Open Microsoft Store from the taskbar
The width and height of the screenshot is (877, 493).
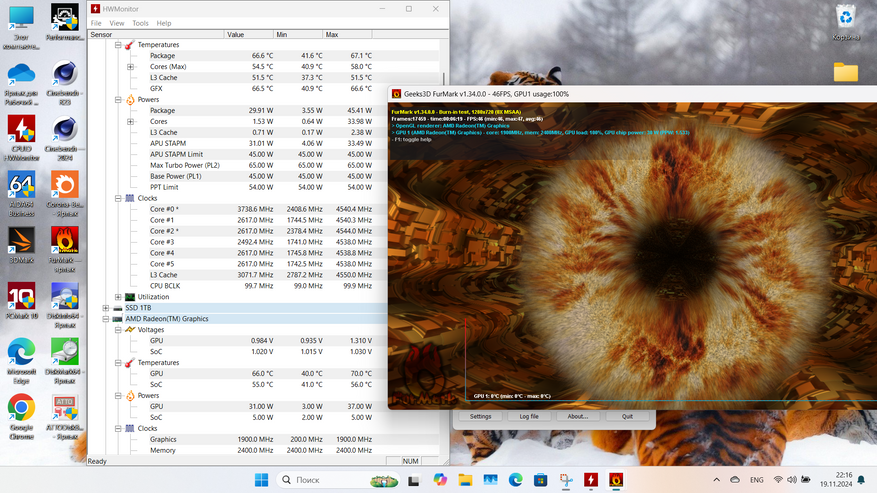point(540,480)
